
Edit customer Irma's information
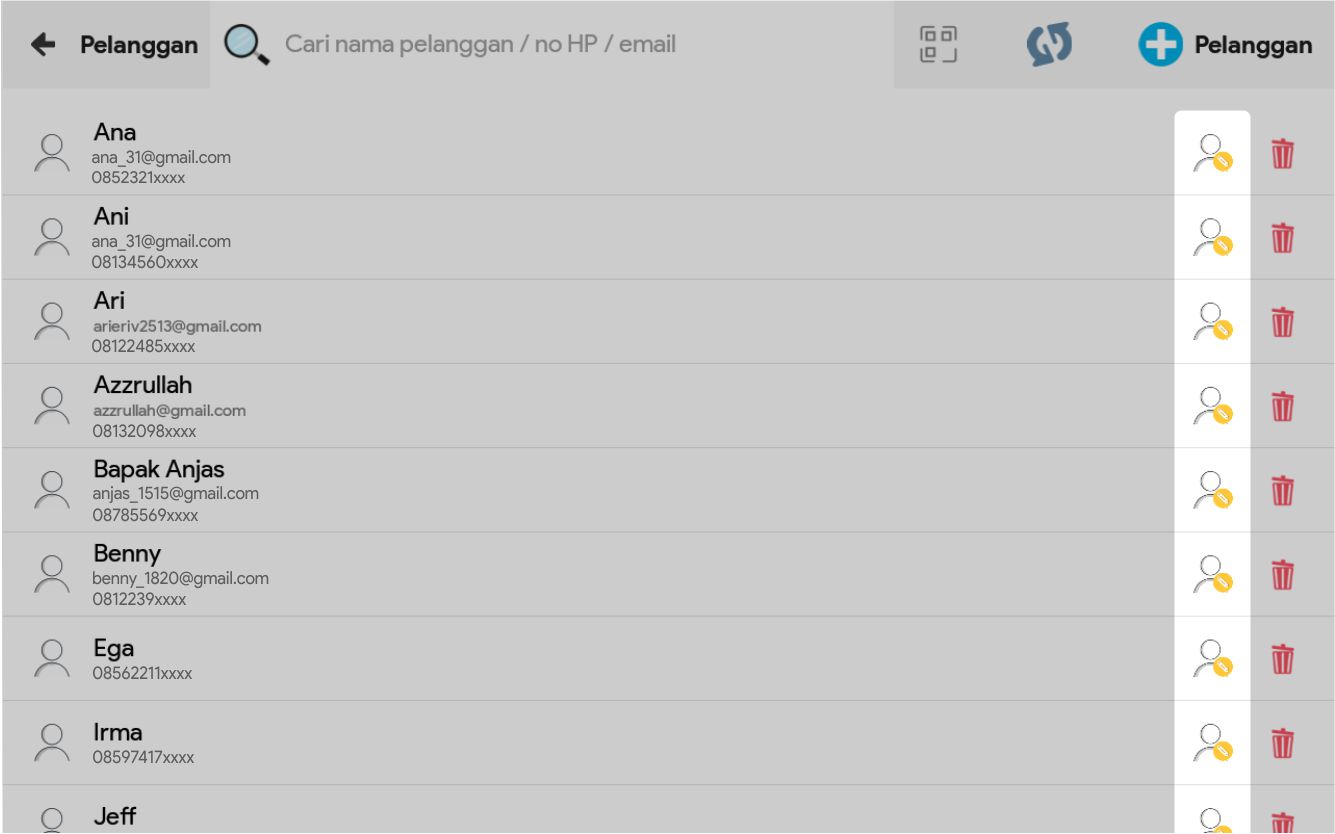(x=1212, y=743)
